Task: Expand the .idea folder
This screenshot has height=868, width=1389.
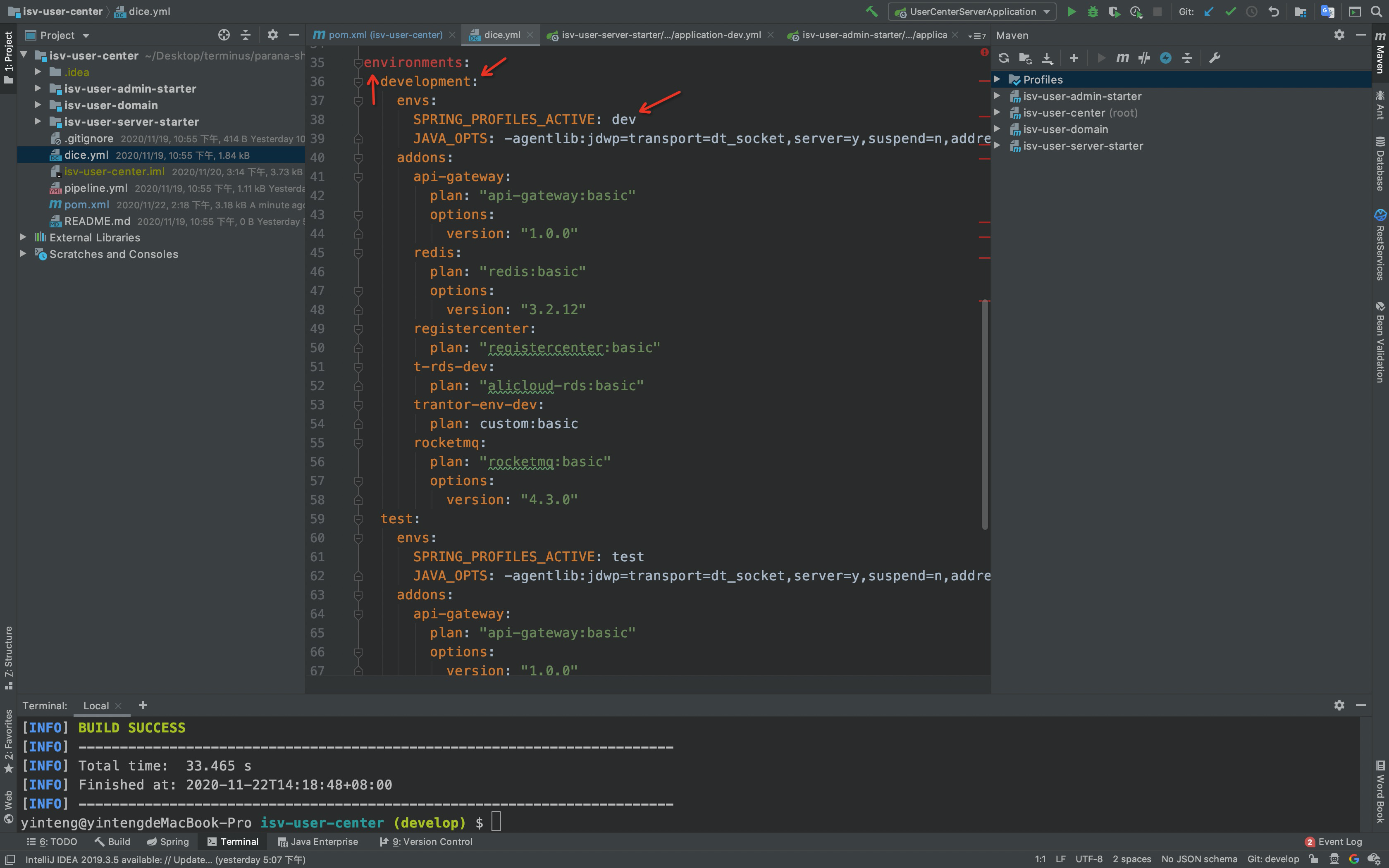Action: point(37,72)
